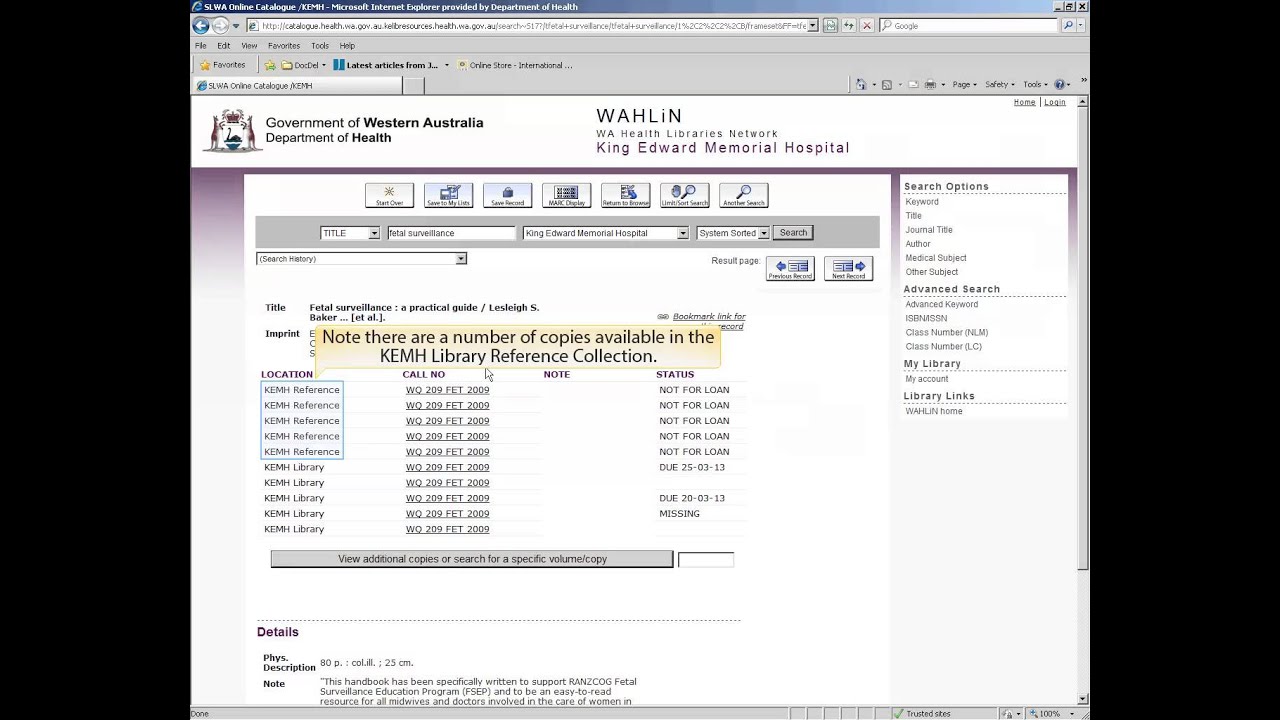Click the Google search magnifier button
The width and height of the screenshot is (1280, 720).
click(1068, 26)
